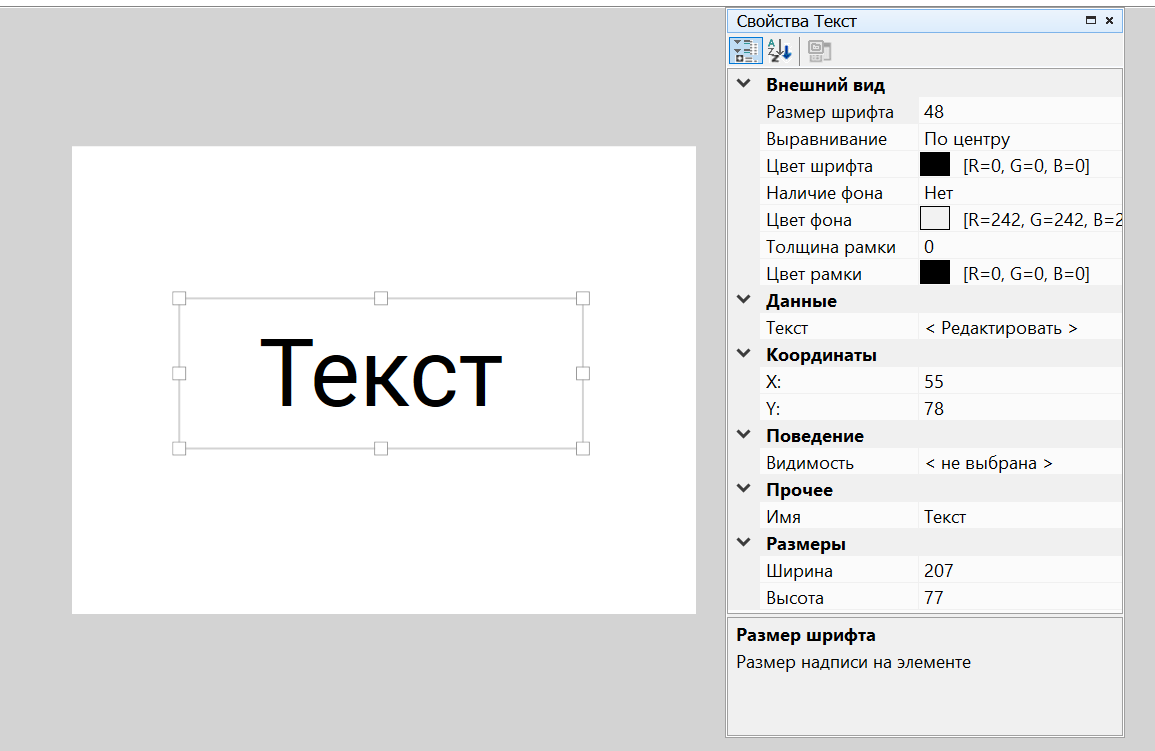Collapse the Данные section
This screenshot has width=1155, height=751.
click(x=743, y=300)
